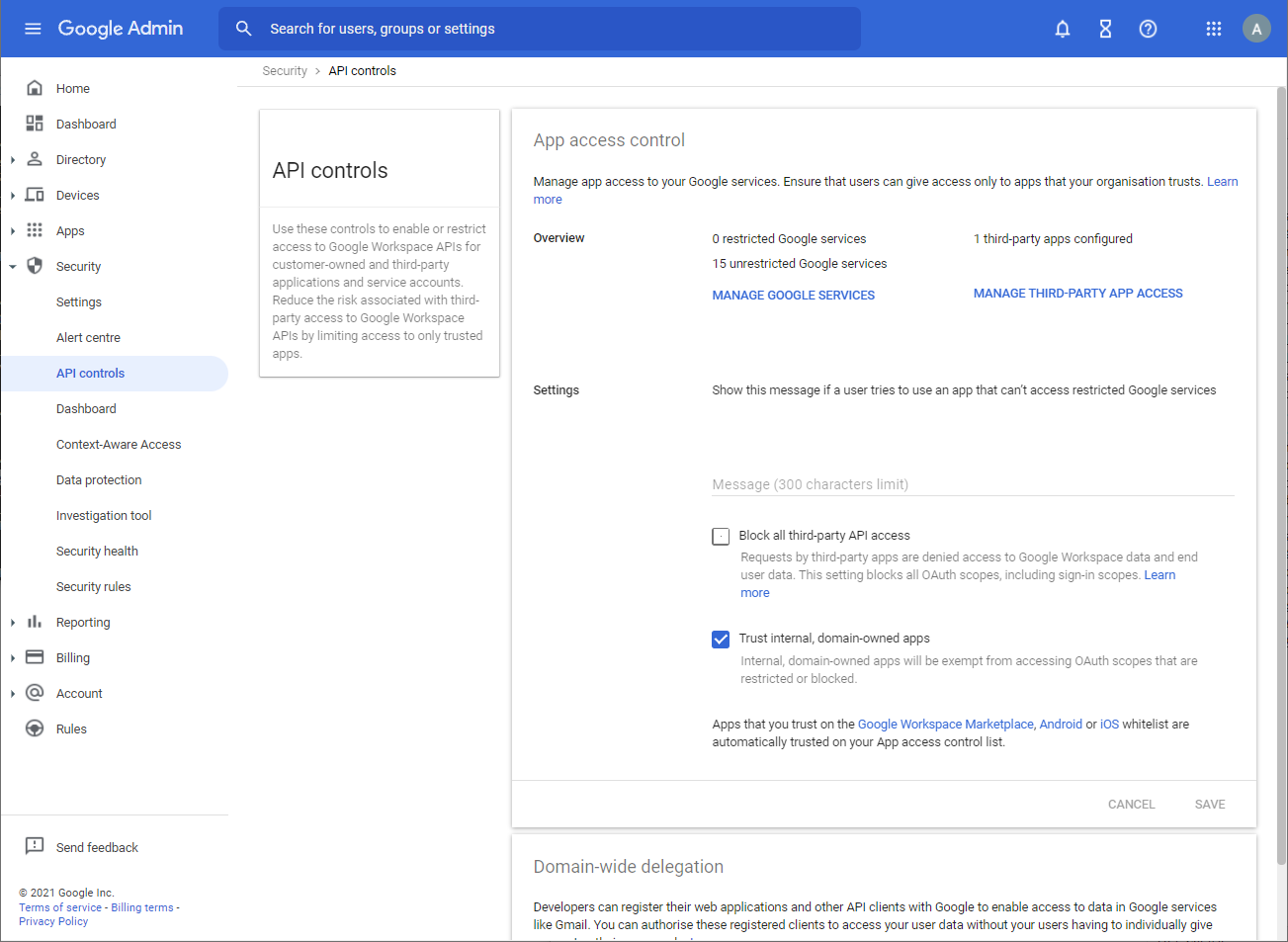Image resolution: width=1288 pixels, height=942 pixels.
Task: Click the Rules globe icon
Action: tap(35, 728)
